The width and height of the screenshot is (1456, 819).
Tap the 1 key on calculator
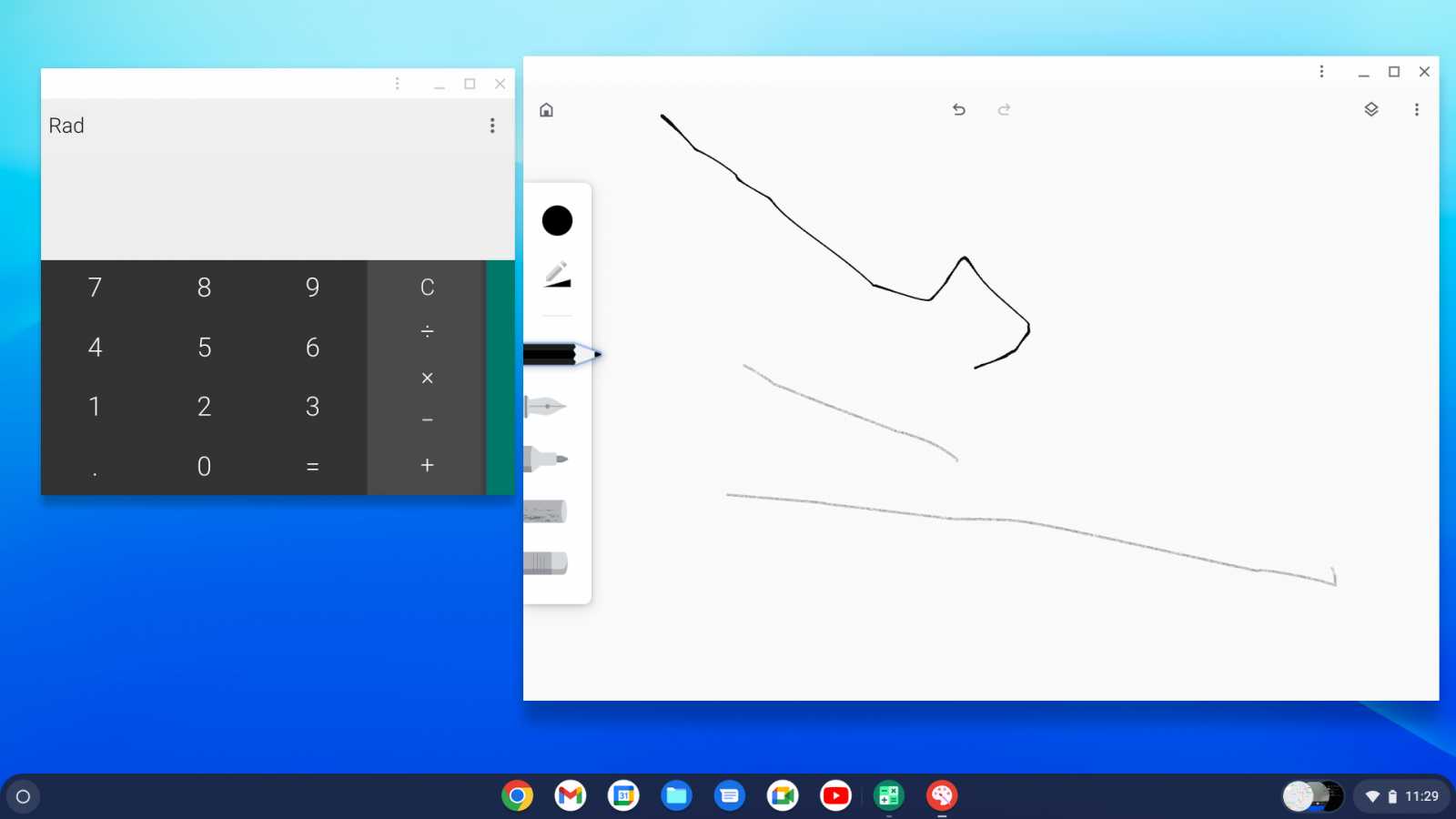click(95, 406)
